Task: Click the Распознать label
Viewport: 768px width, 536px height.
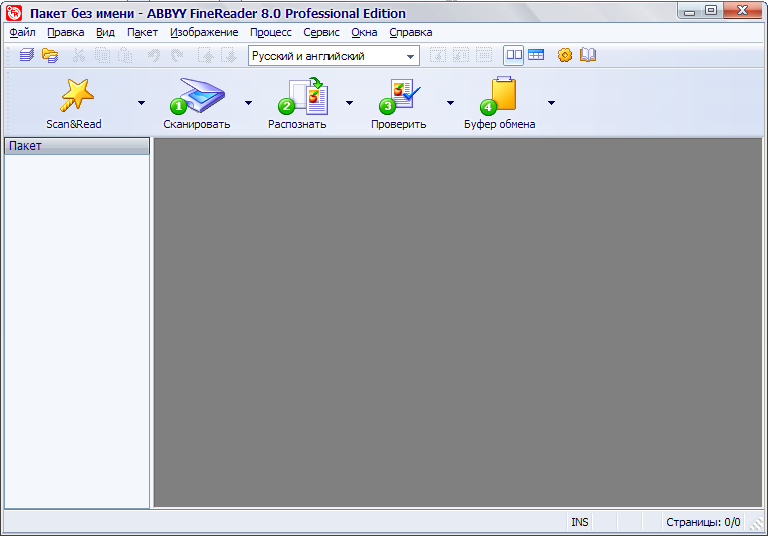Action: coord(297,124)
